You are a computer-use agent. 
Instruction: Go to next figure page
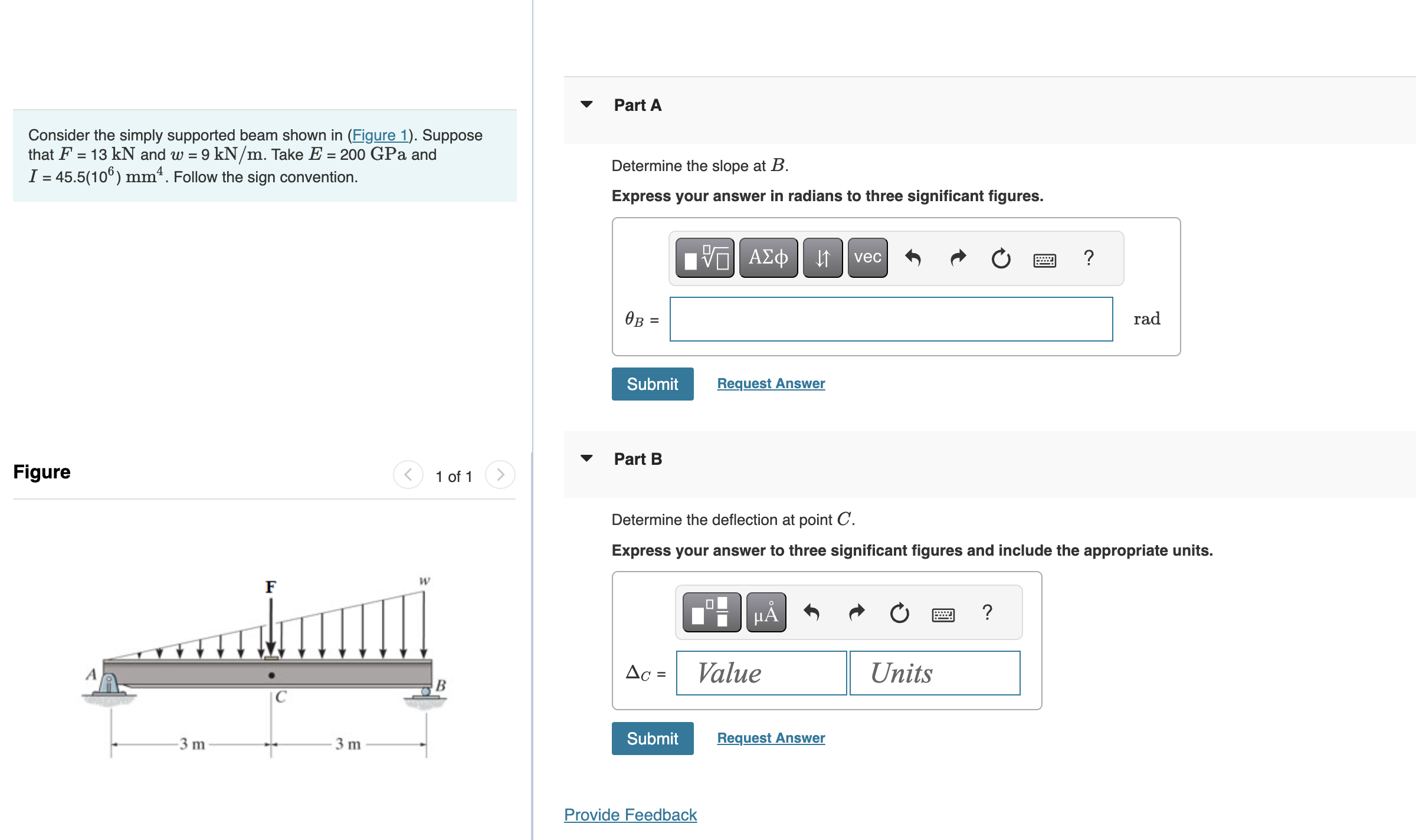(x=500, y=474)
